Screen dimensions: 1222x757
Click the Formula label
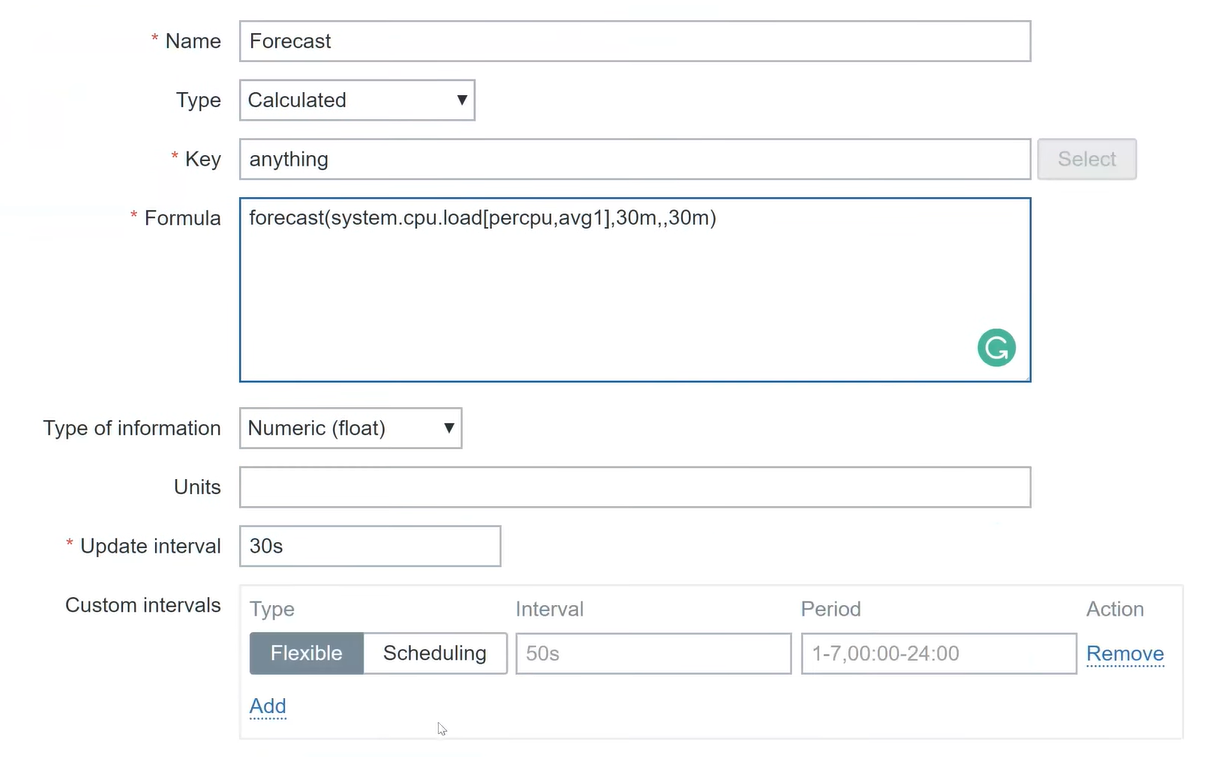point(182,218)
